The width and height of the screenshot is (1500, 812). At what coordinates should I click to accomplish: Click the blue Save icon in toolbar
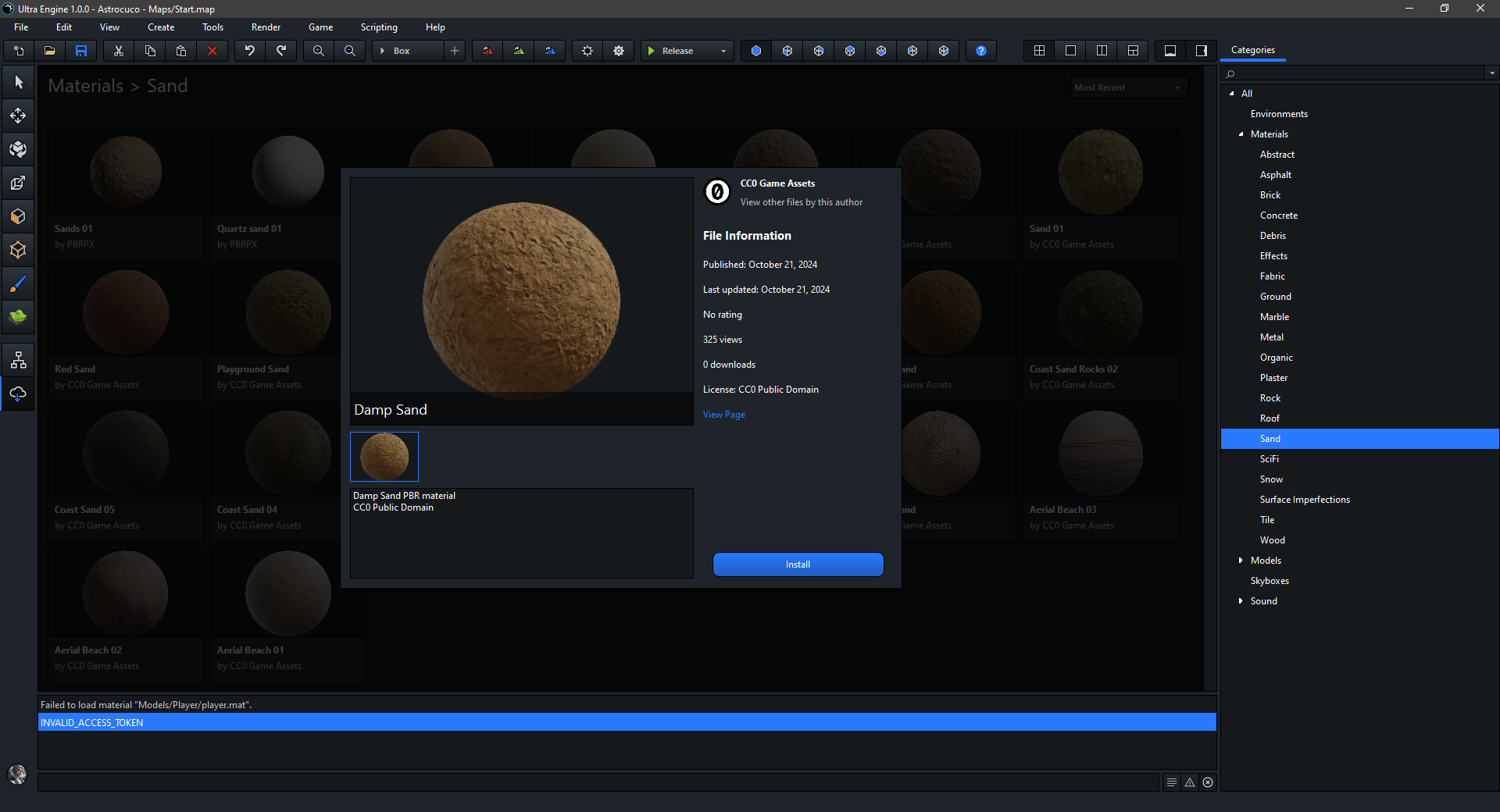[81, 51]
